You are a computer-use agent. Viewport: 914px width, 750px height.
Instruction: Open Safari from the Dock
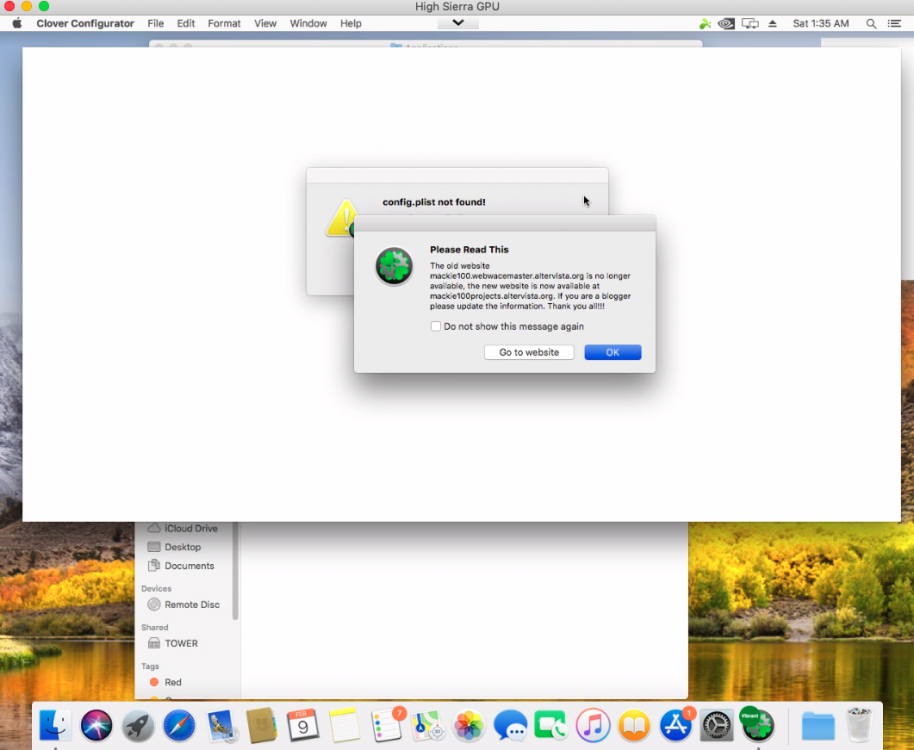tap(179, 726)
